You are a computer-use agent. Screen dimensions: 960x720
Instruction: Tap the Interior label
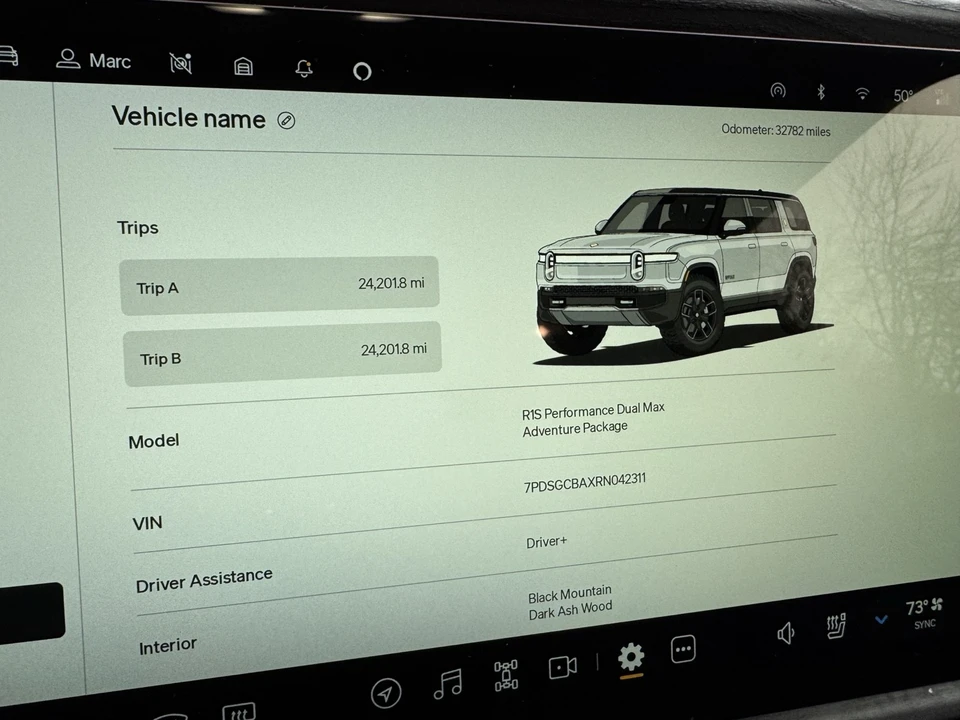tap(168, 646)
